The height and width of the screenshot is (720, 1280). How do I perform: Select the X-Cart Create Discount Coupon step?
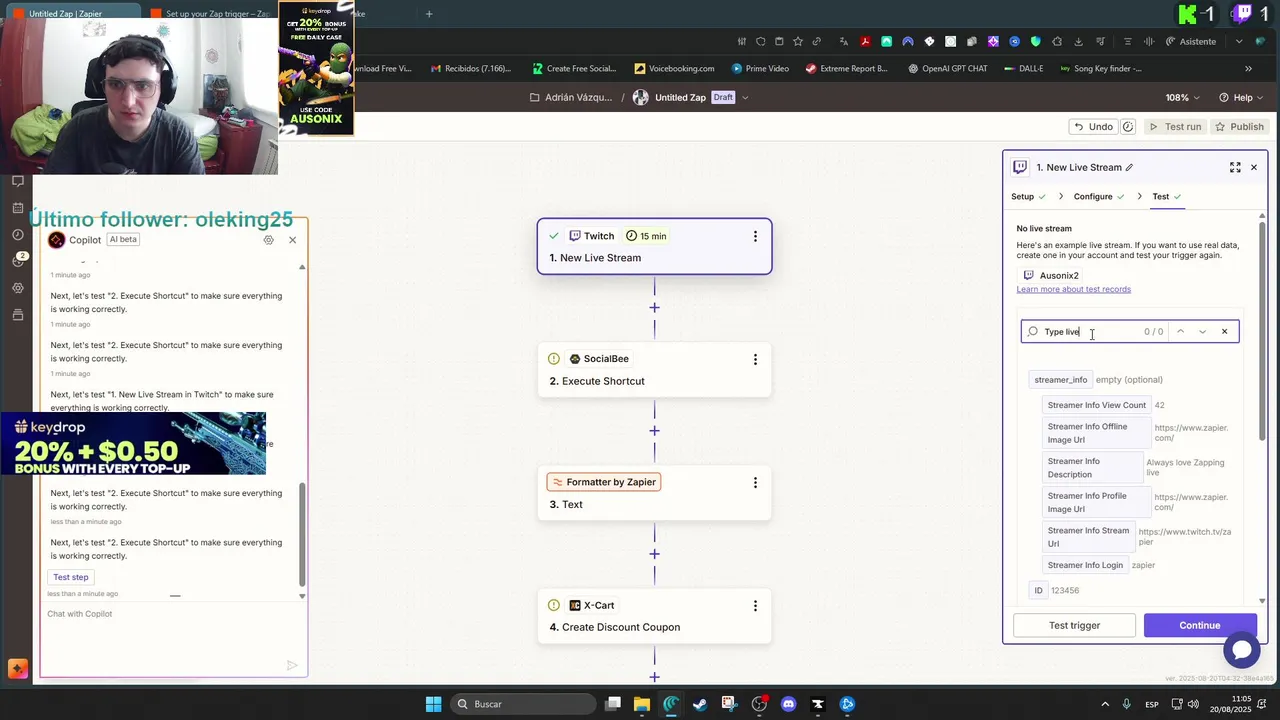click(x=654, y=616)
